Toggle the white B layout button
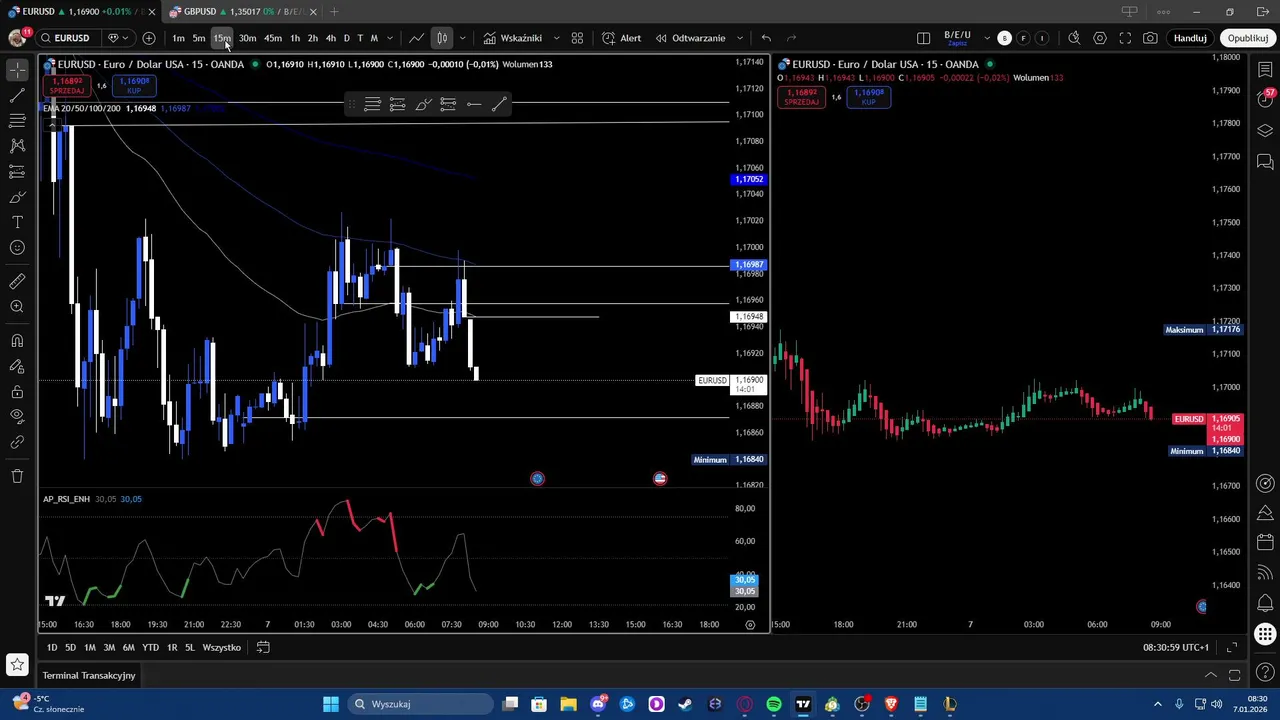 point(1004,38)
